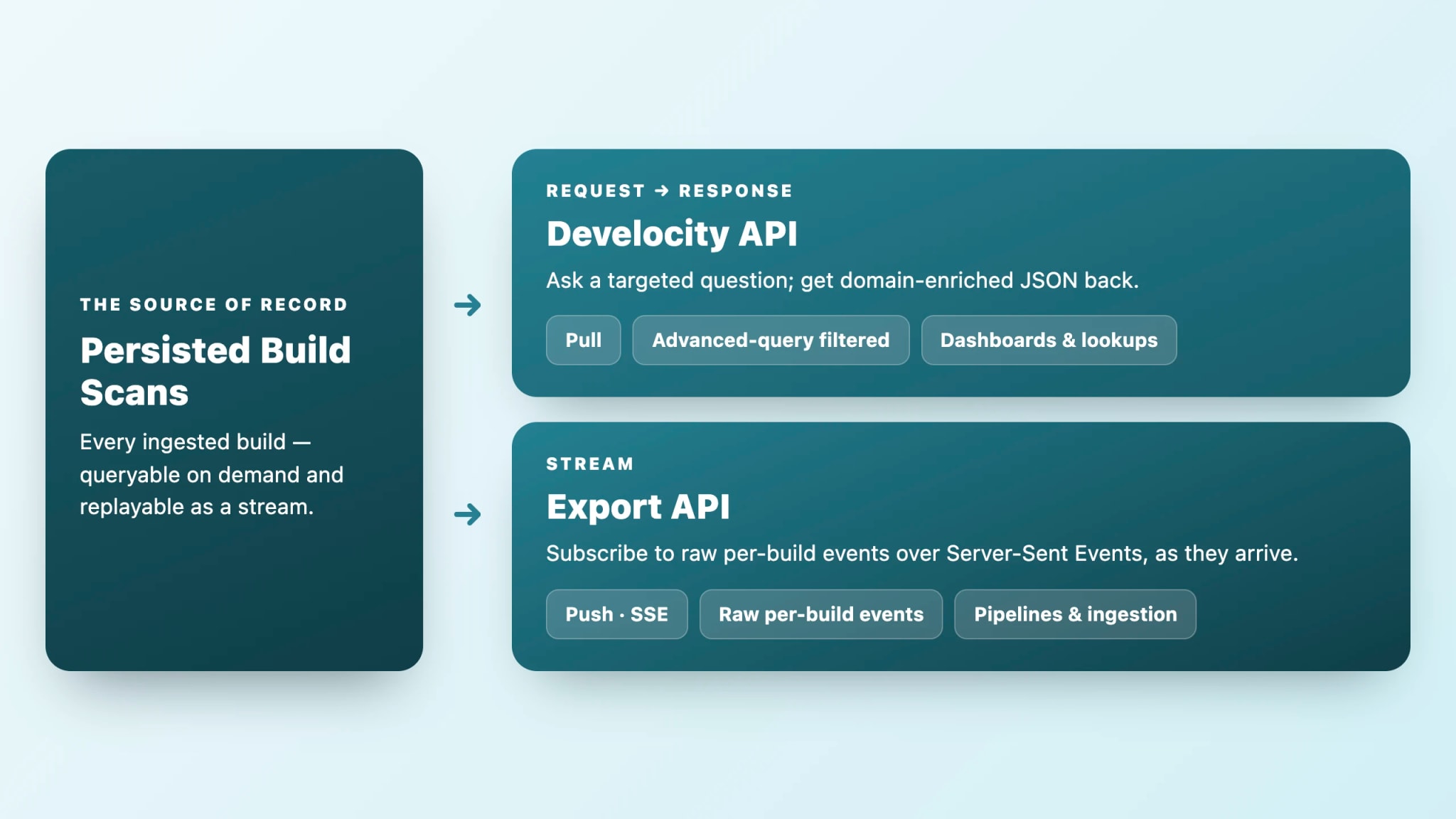Click the 'THE SOURCE OF RECORD' label
This screenshot has width=1456, height=819.
tap(213, 304)
